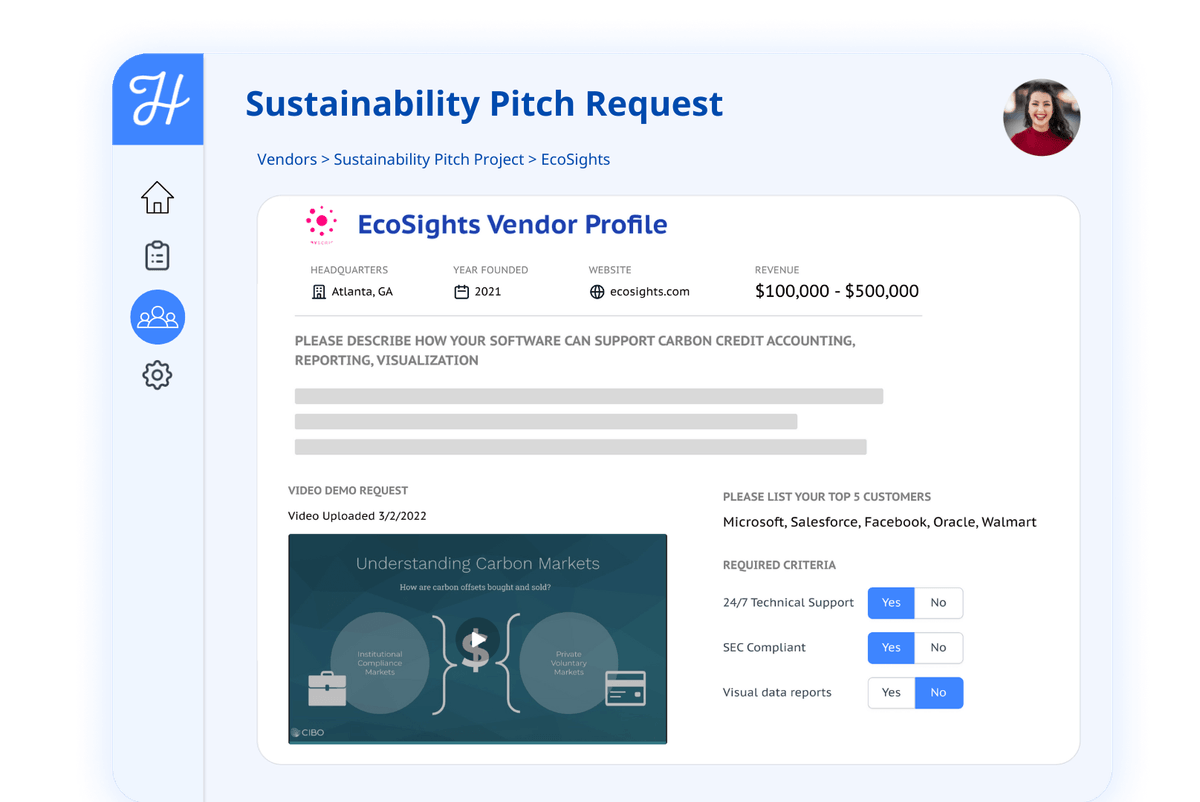Select the Vendors people icon in sidebar
This screenshot has width=1200, height=802.
(157, 317)
